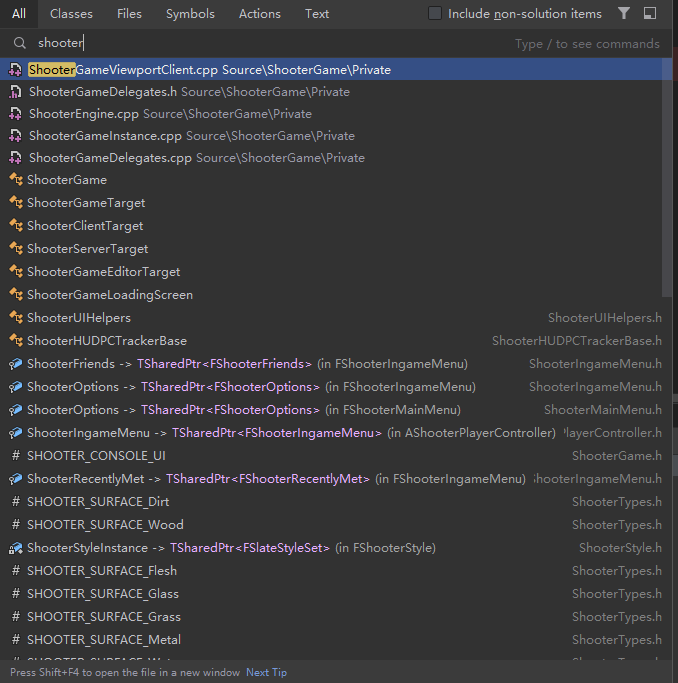Select the ShooterGameLoadingScreen result
This screenshot has height=683, width=678.
(110, 295)
